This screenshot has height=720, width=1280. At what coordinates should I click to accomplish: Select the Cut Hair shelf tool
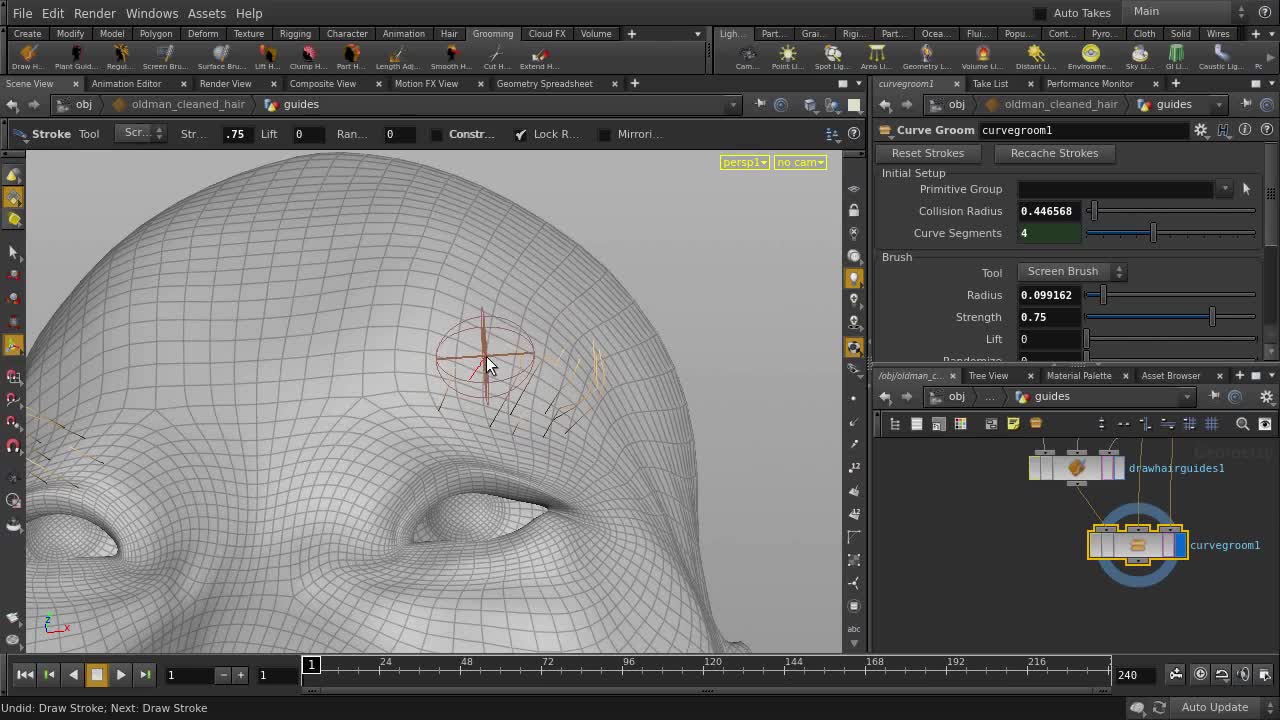point(497,57)
